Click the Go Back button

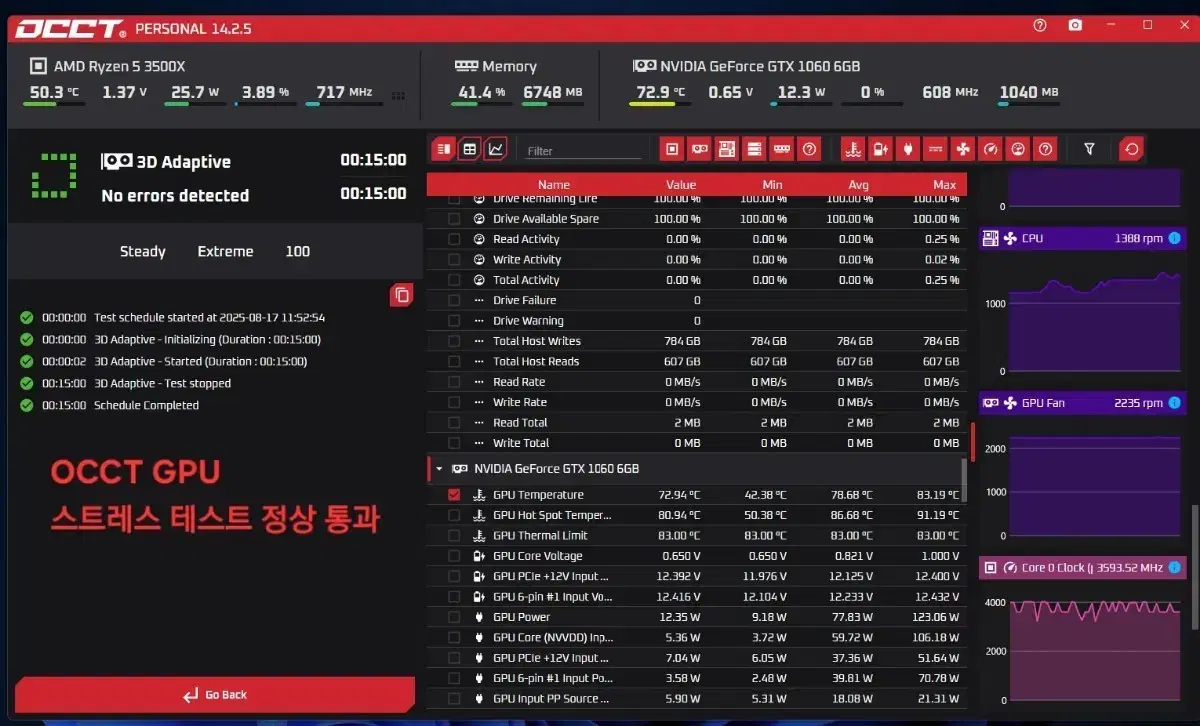215,695
